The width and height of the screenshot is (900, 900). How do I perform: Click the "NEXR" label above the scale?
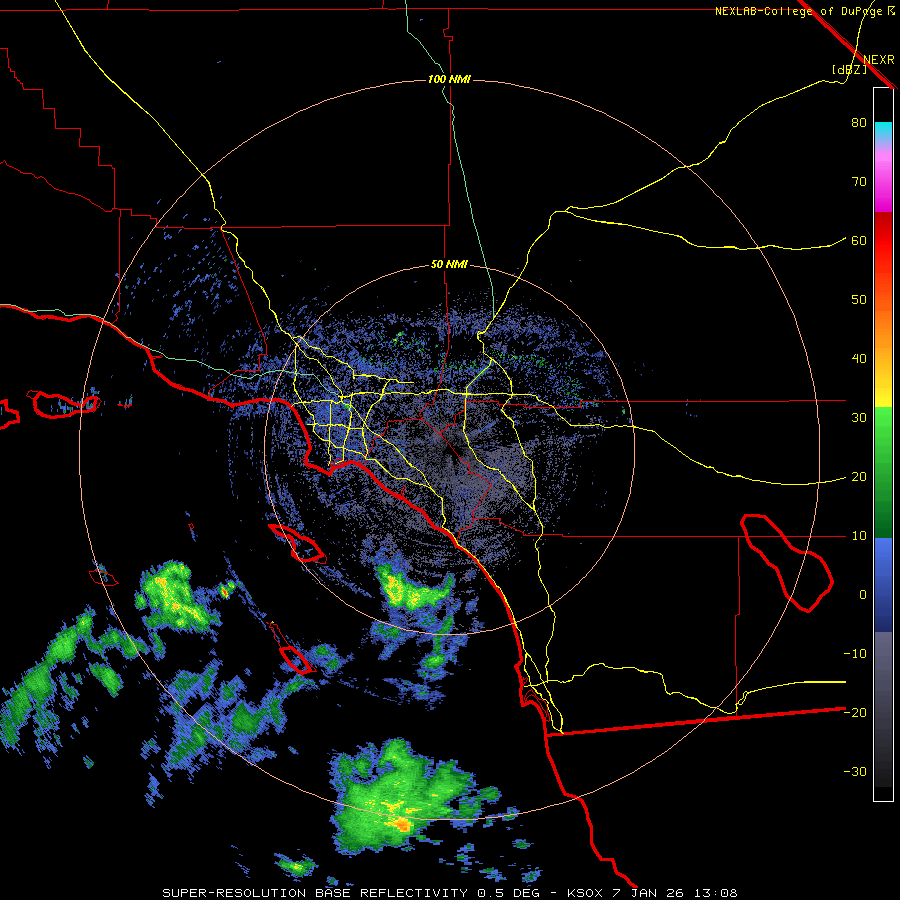(879, 60)
